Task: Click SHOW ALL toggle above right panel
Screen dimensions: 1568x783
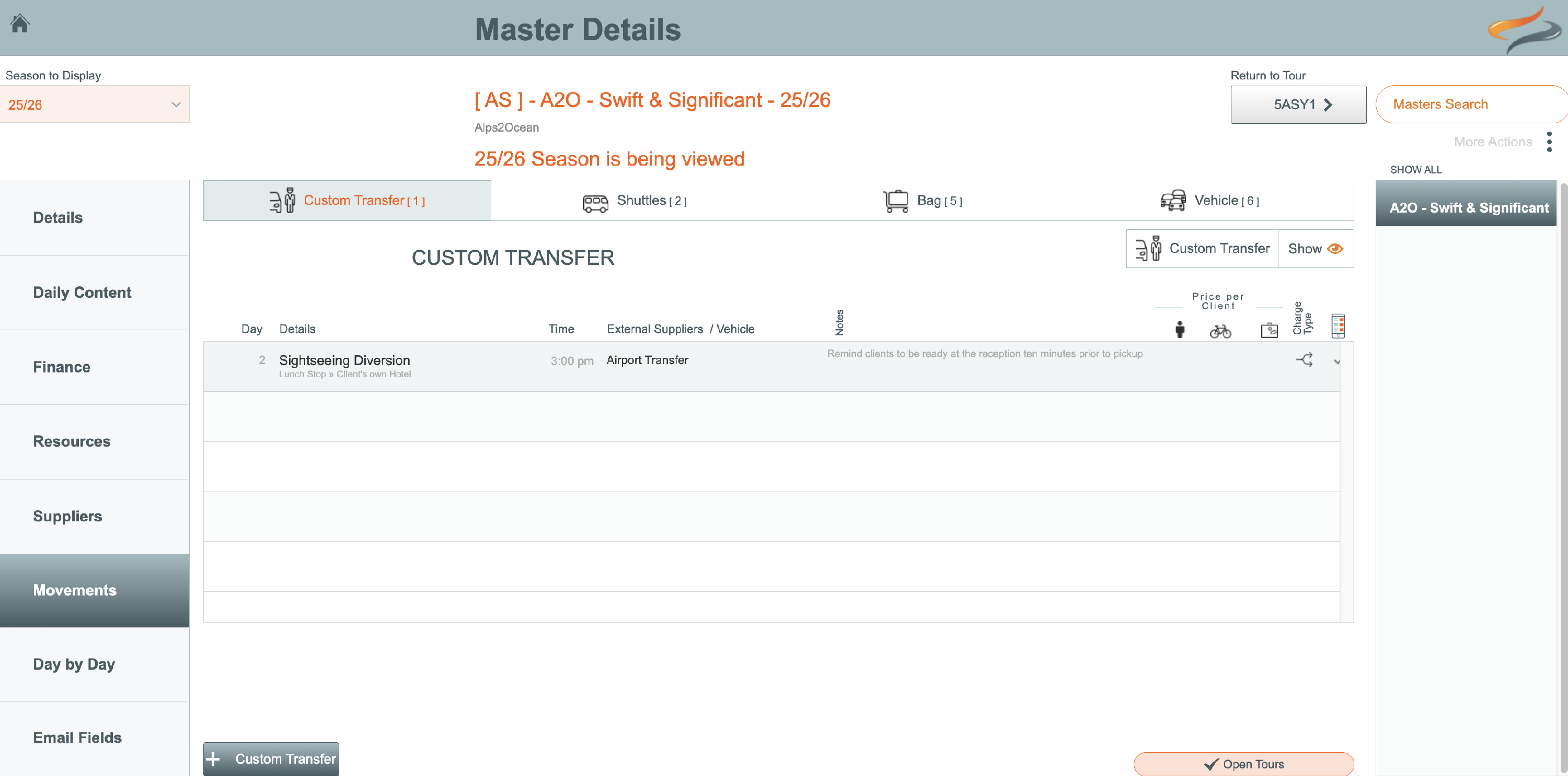Action: coord(1415,170)
